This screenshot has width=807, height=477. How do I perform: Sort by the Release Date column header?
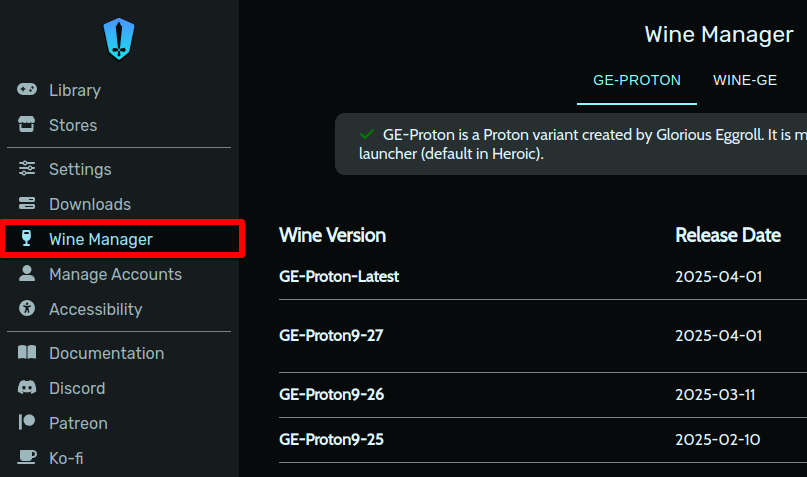tap(728, 236)
